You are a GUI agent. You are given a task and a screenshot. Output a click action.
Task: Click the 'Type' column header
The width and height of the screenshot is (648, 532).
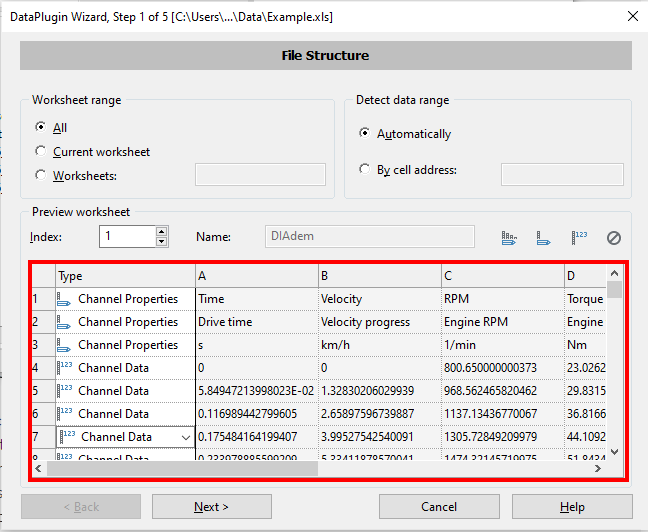coord(125,276)
